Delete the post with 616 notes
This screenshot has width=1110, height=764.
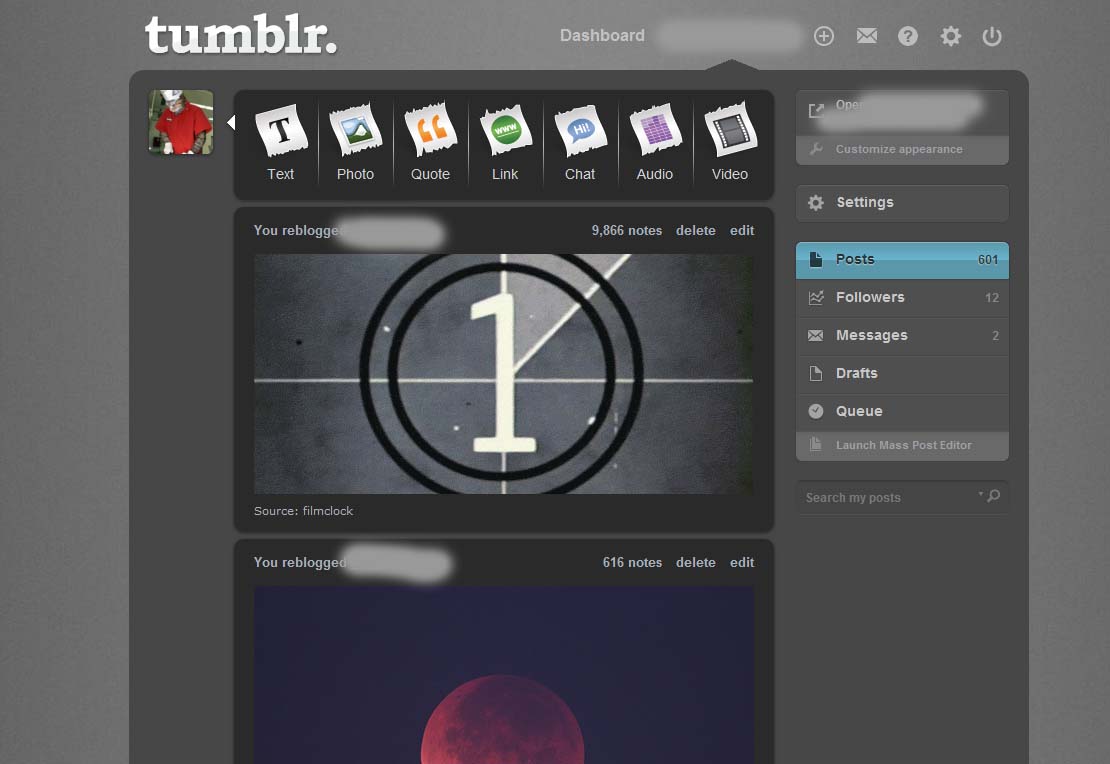tap(695, 563)
